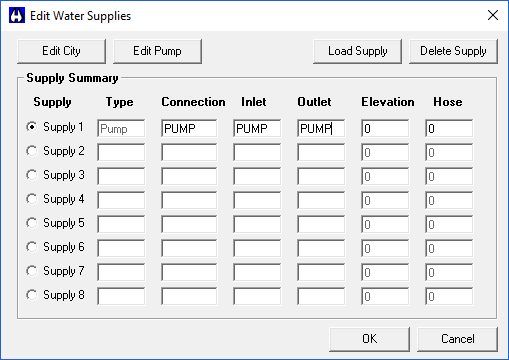Click the Supply 6 Elevation field
Screen dimensions: 509x360
coord(385,248)
